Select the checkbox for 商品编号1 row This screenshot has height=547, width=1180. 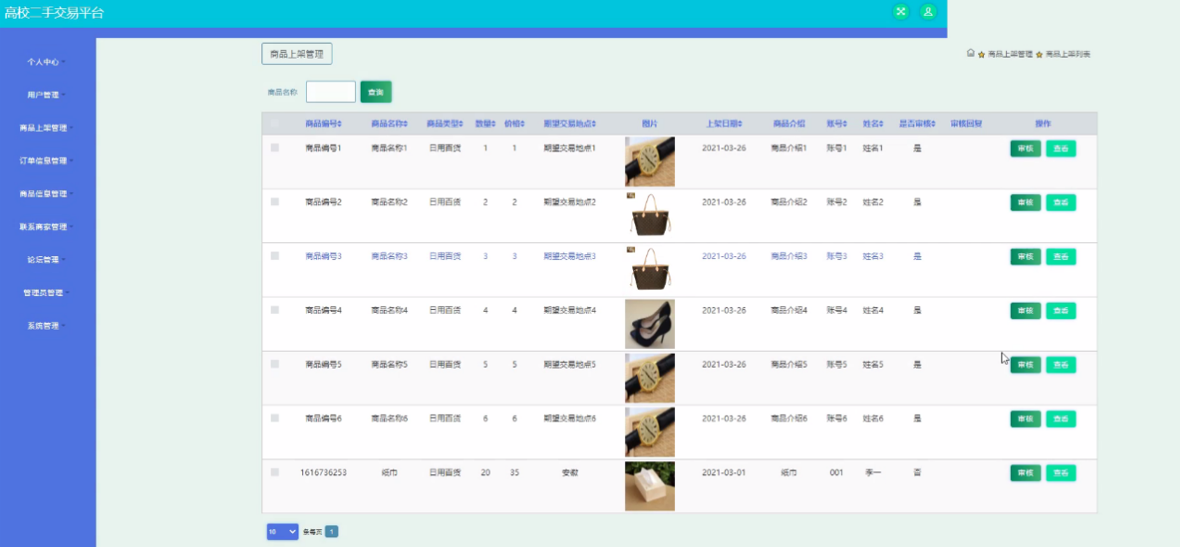275,148
